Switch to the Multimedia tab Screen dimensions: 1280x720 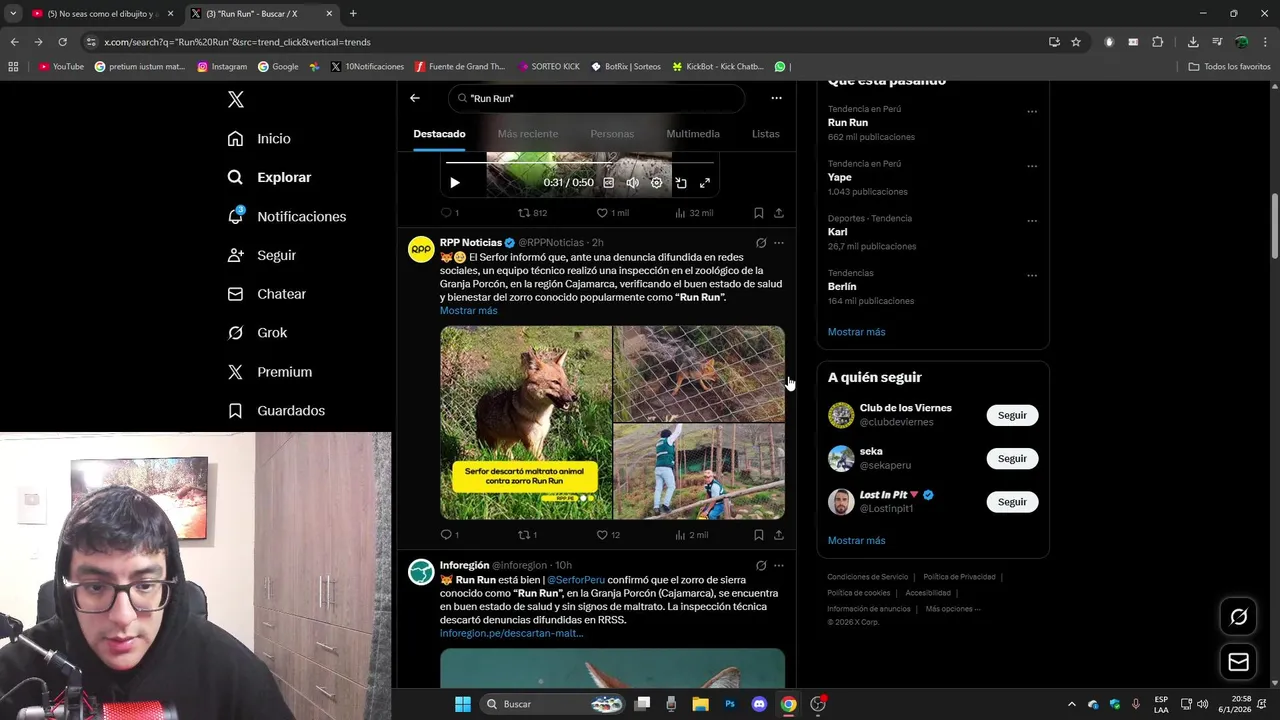(693, 134)
